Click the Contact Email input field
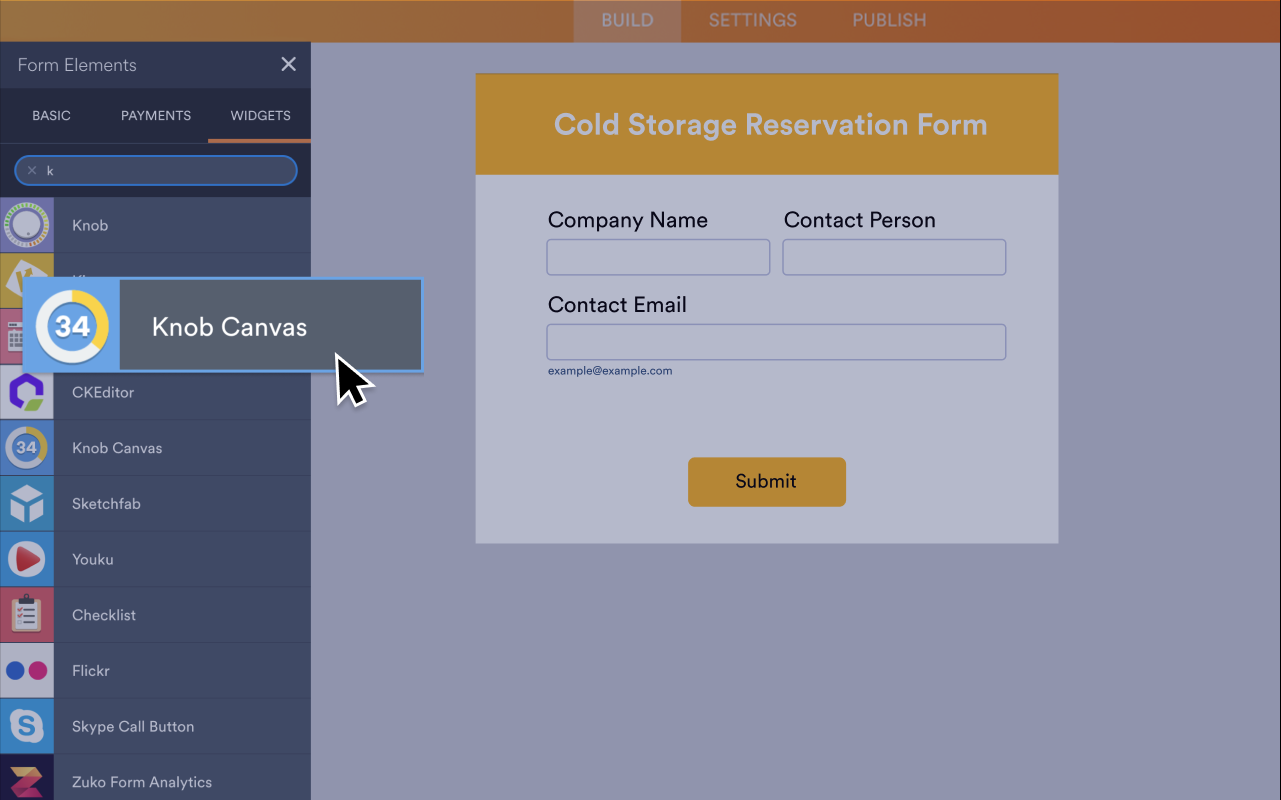Viewport: 1281px width, 800px height. point(775,342)
